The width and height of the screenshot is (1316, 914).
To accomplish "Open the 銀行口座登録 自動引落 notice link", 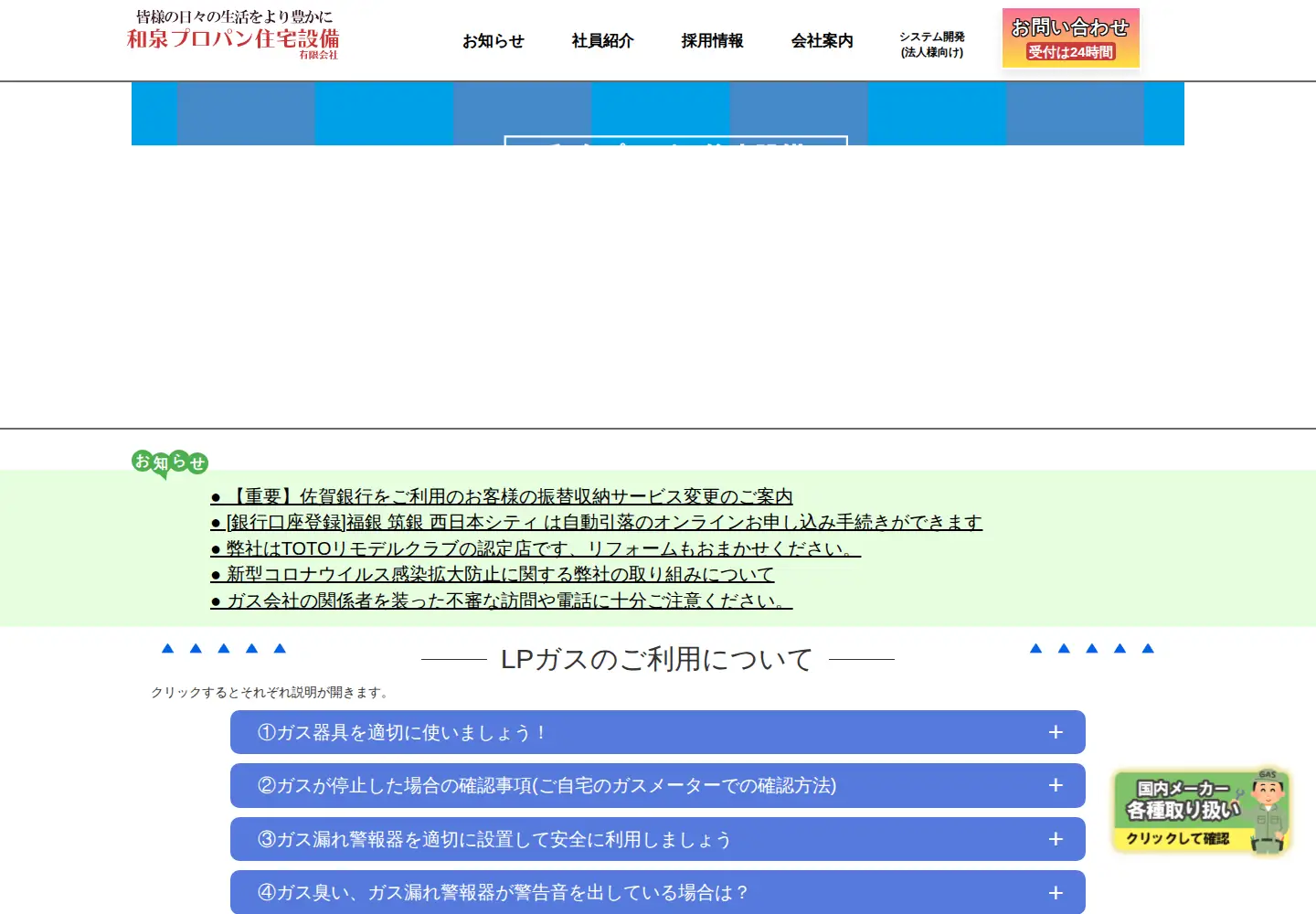I will tap(597, 522).
